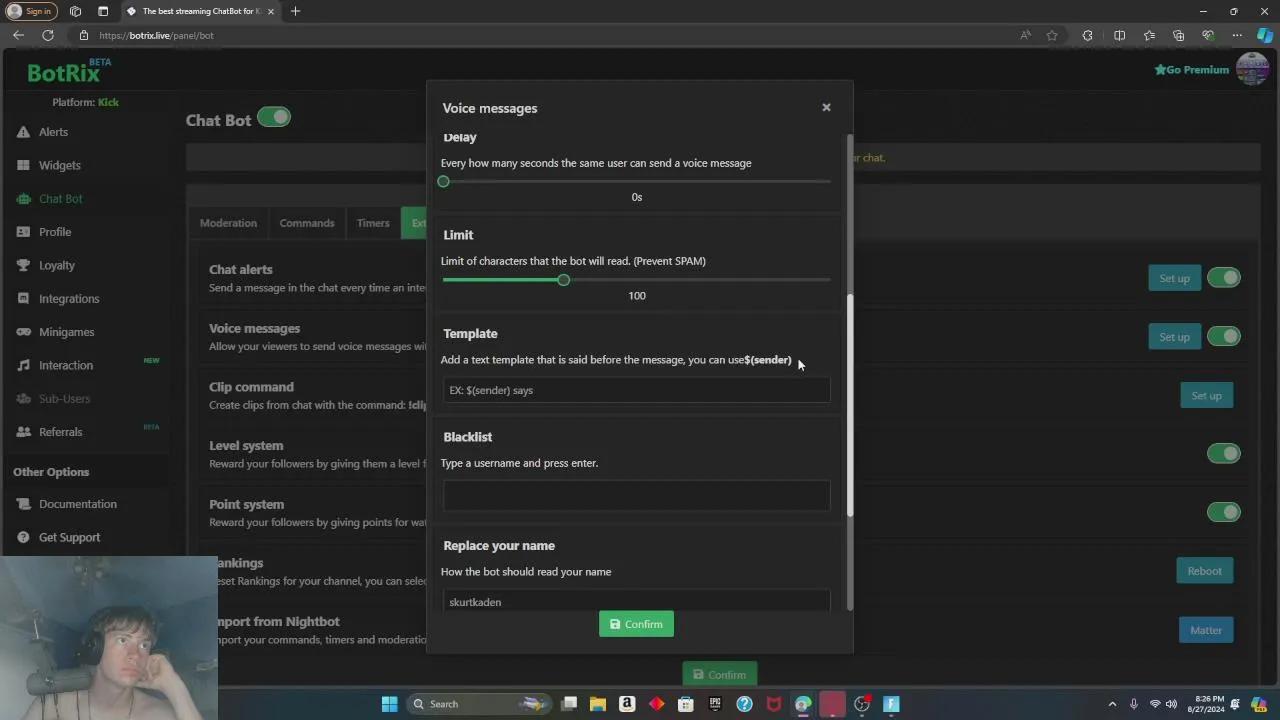The height and width of the screenshot is (720, 1280).
Task: Click the page Confirm button behind dialog
Action: tap(720, 674)
